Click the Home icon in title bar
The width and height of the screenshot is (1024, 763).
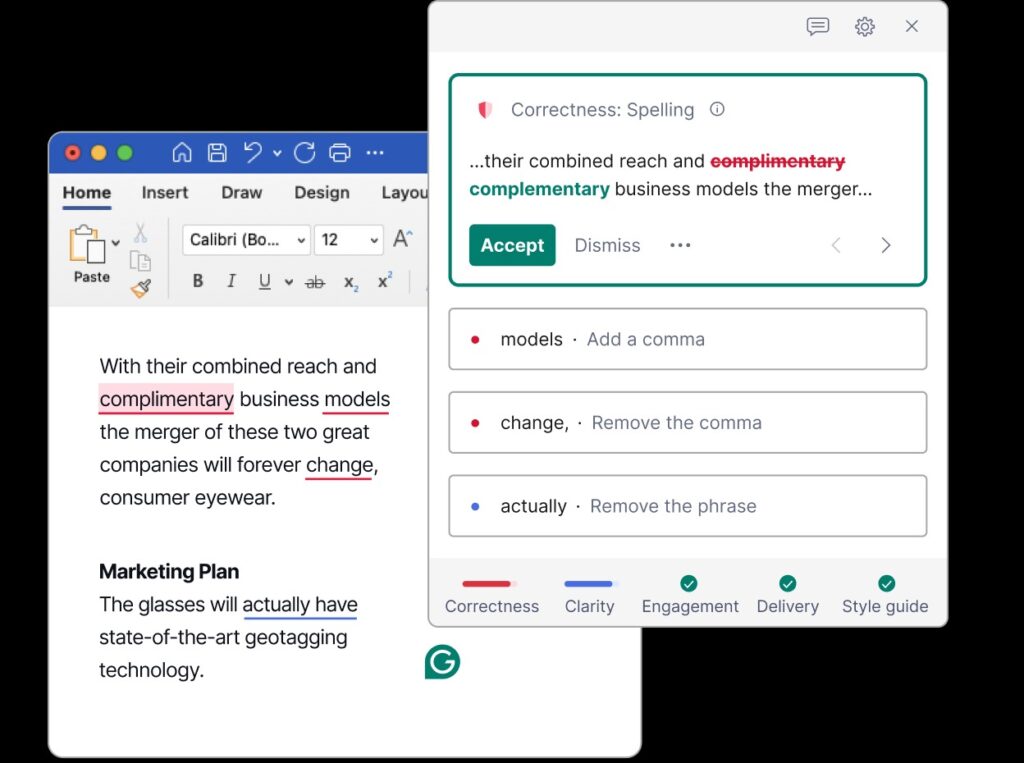[x=182, y=153]
